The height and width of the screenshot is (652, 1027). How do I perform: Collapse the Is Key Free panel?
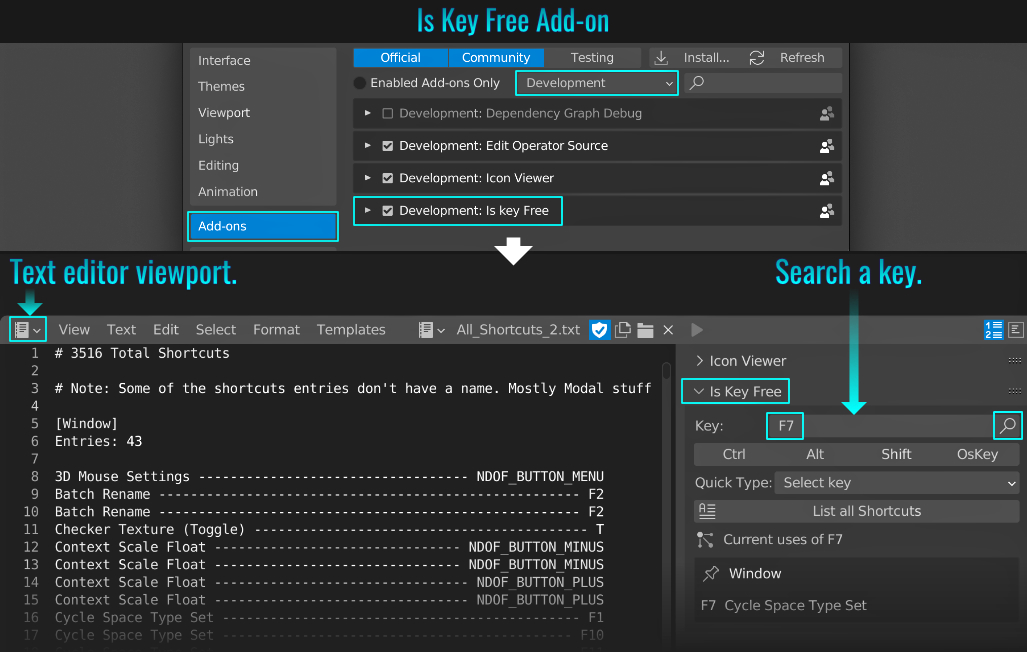[x=699, y=392]
